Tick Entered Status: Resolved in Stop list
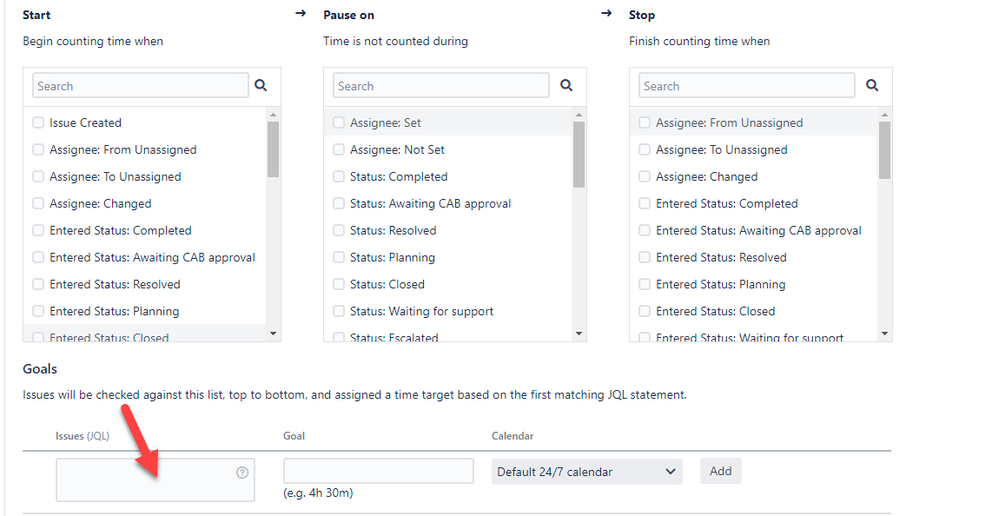The image size is (999, 516). pos(644,257)
